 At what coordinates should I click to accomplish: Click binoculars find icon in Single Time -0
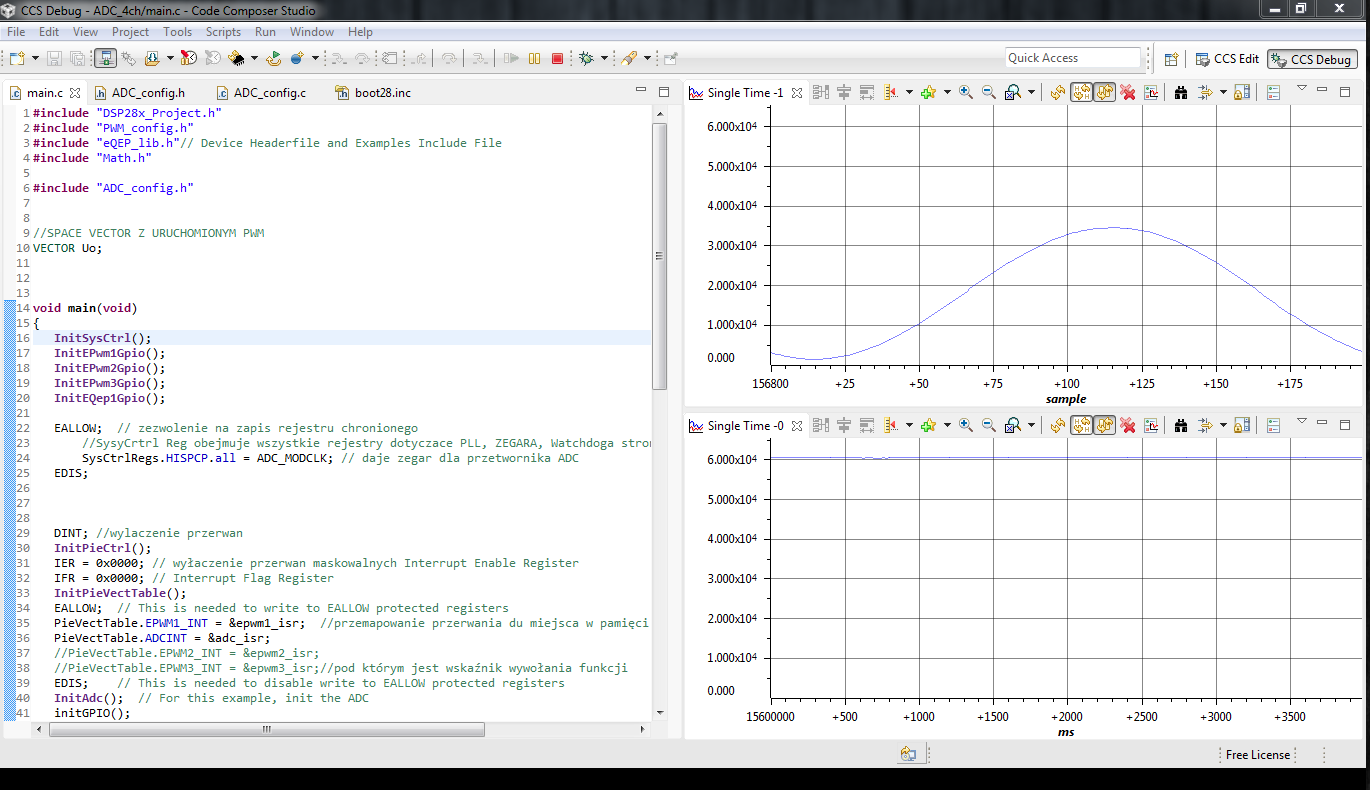tap(1180, 426)
